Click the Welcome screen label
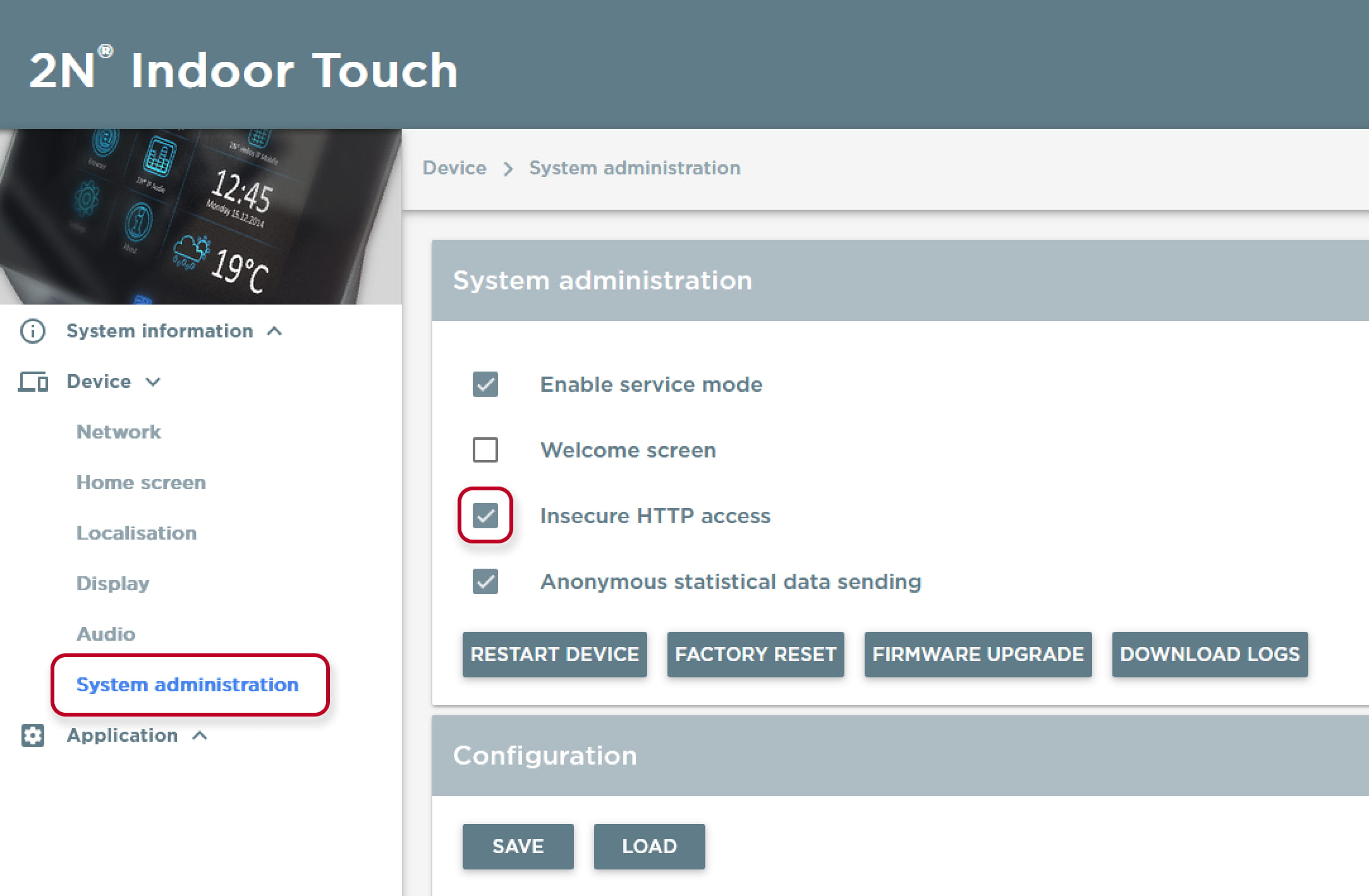This screenshot has width=1369, height=896. 628,450
